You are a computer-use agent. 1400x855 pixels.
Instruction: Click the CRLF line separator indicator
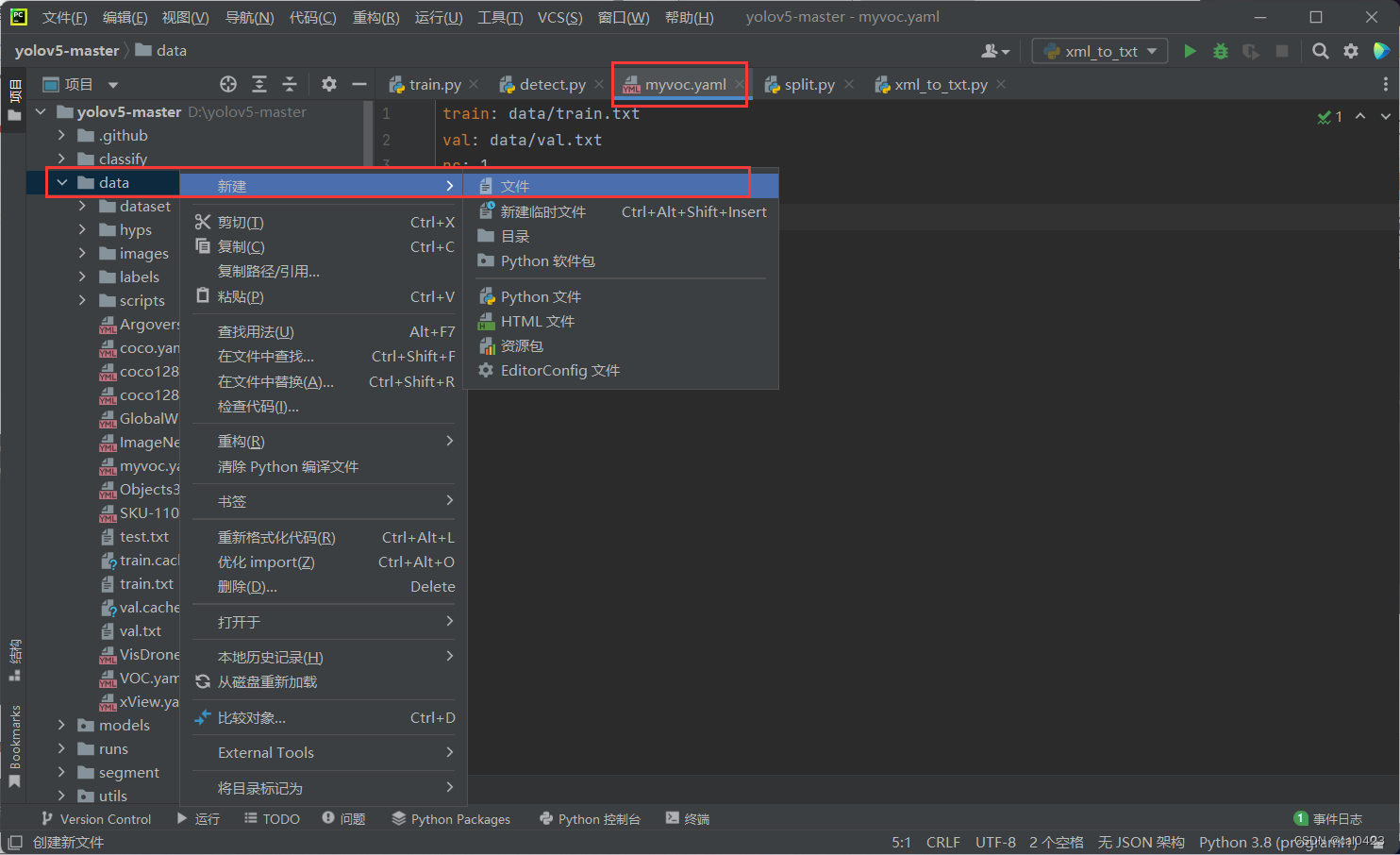coord(943,842)
